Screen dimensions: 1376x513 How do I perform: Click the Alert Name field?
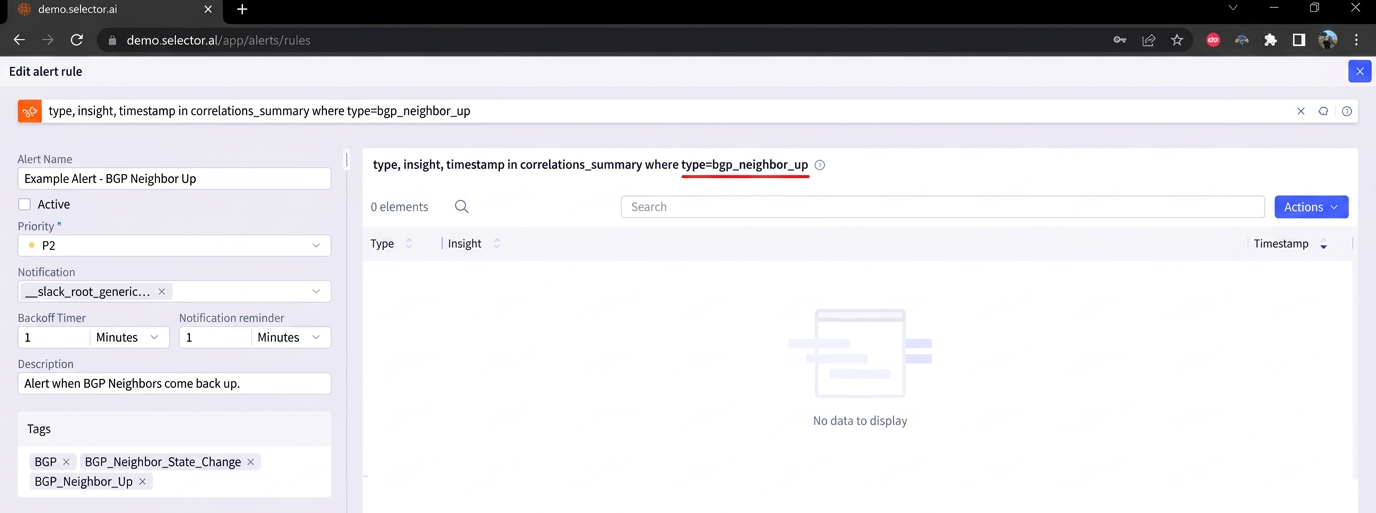point(174,178)
